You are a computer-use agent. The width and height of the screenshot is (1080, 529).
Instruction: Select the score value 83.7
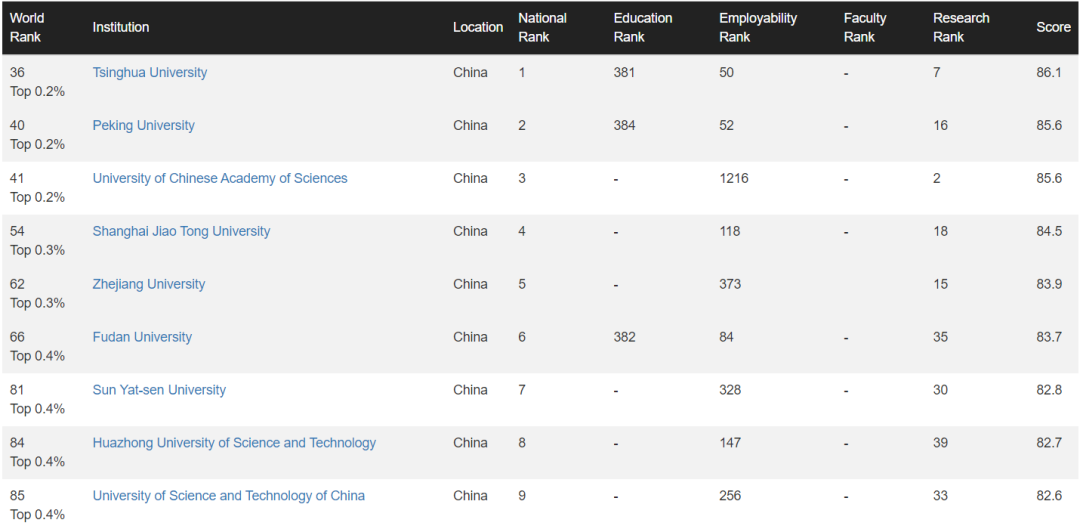[x=1049, y=338]
